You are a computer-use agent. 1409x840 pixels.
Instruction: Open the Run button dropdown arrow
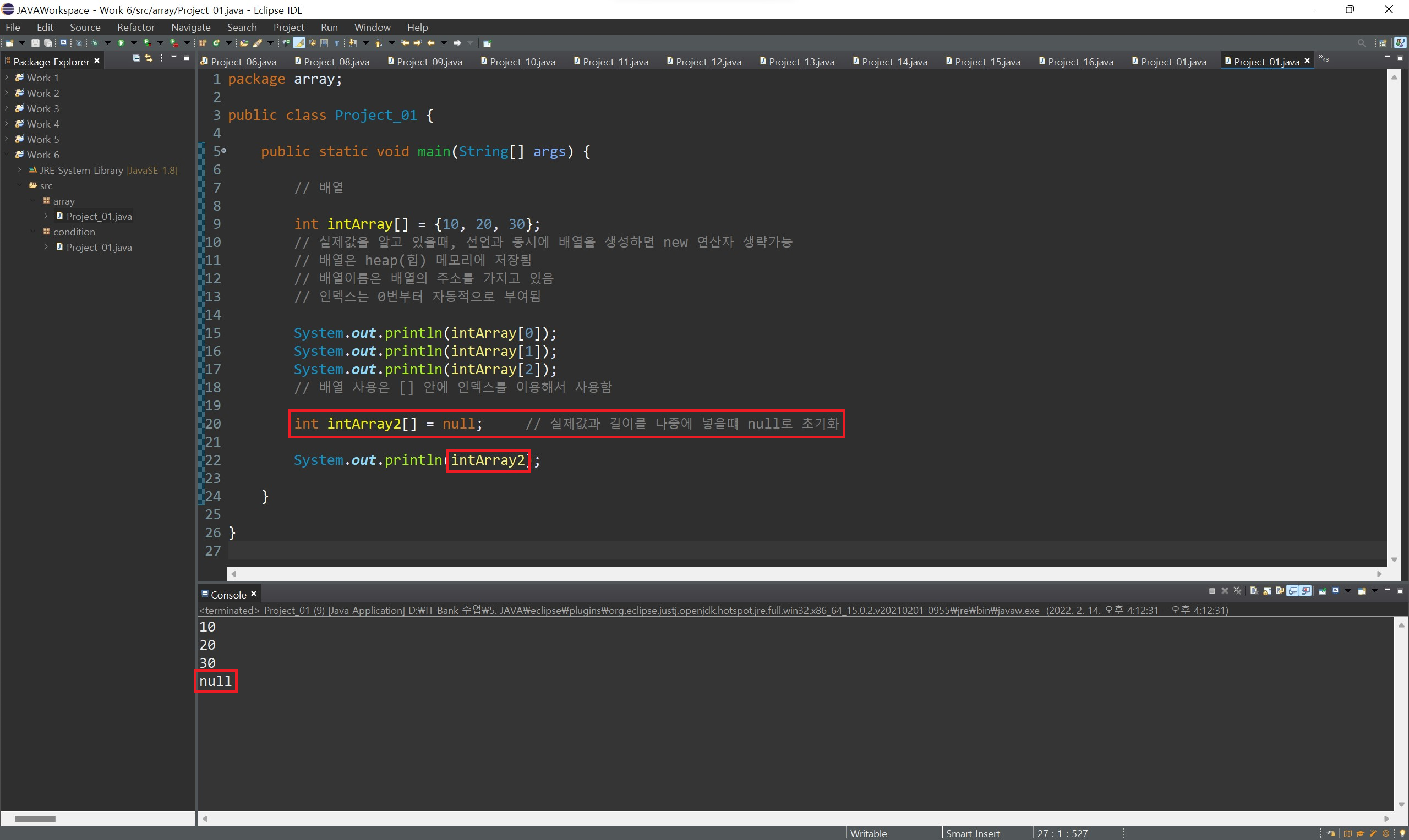click(x=134, y=43)
